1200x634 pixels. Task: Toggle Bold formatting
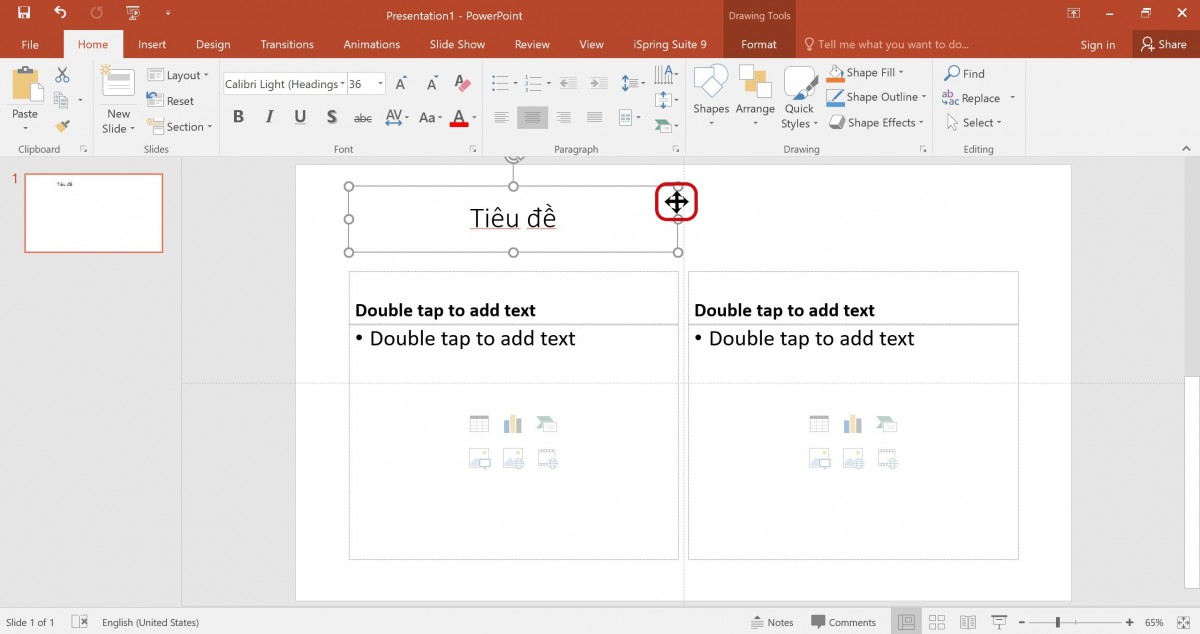238,117
